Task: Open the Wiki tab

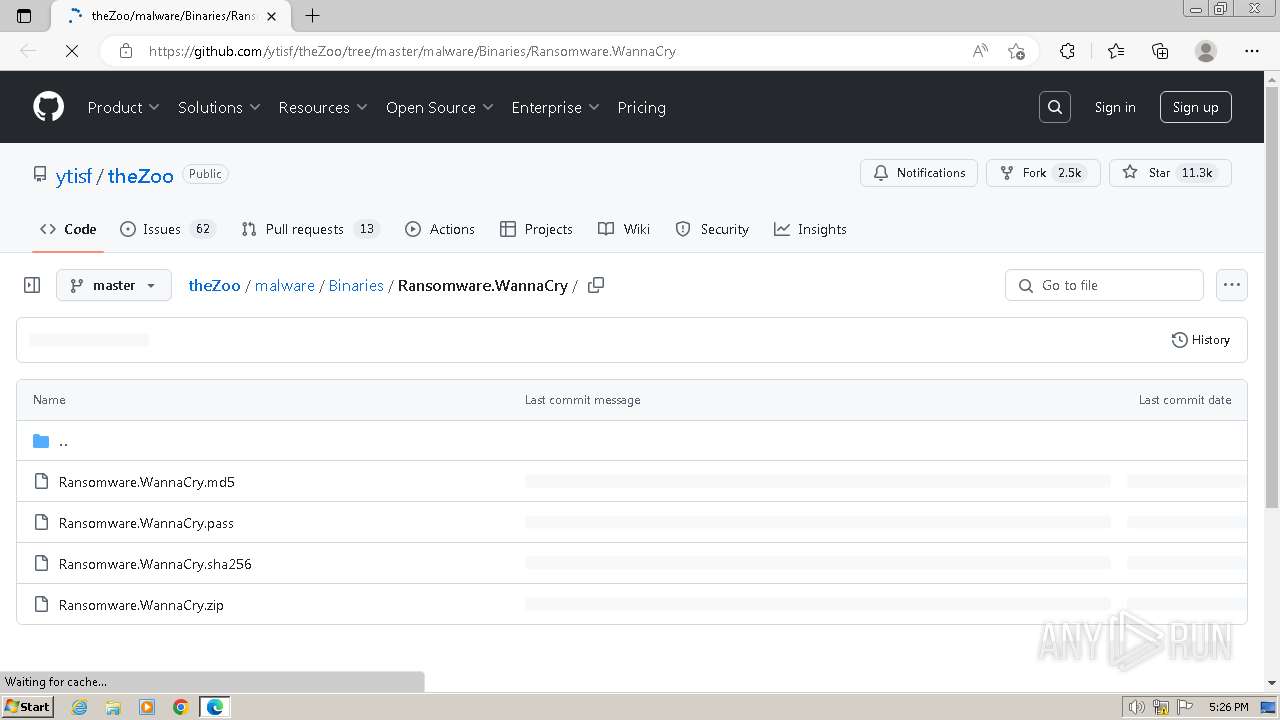Action: 624,229
